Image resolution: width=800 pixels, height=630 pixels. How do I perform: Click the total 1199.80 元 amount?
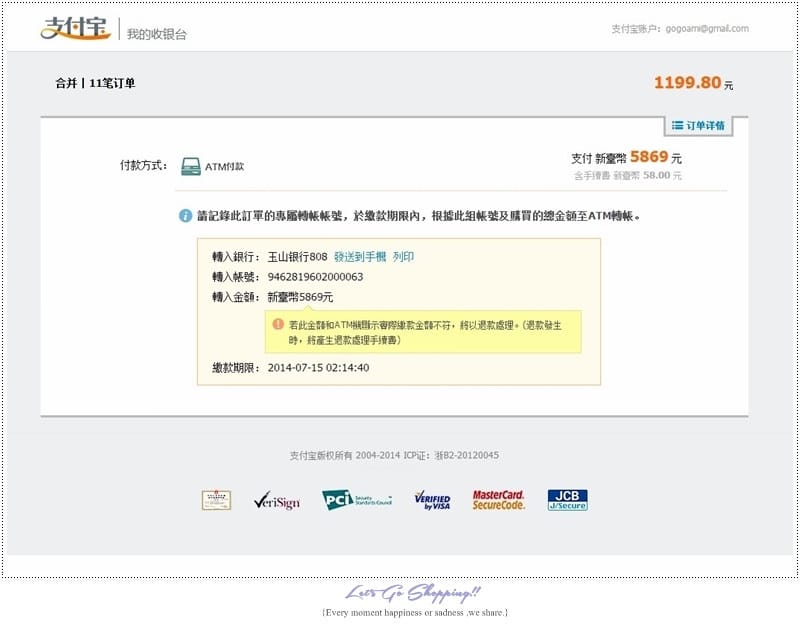pyautogui.click(x=693, y=83)
